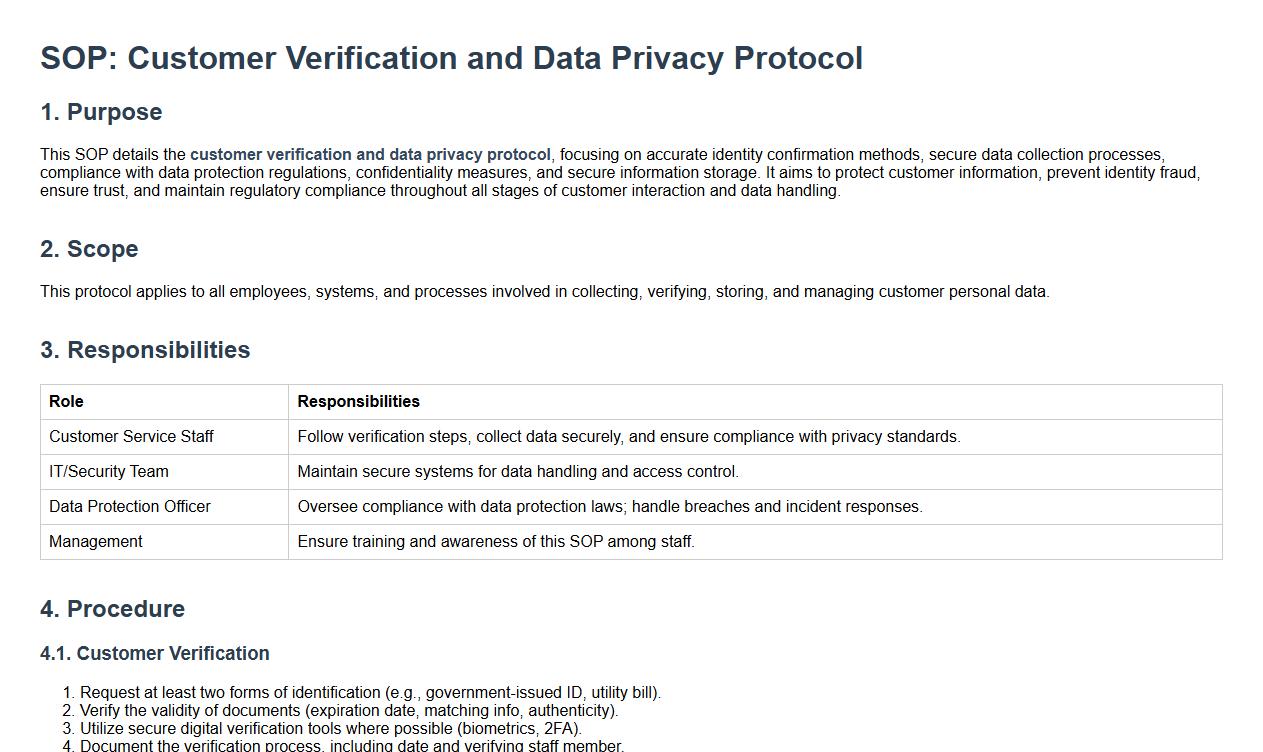The width and height of the screenshot is (1263, 752).
Task: Click the Scope paragraph about employees and systems
Action: click(544, 292)
